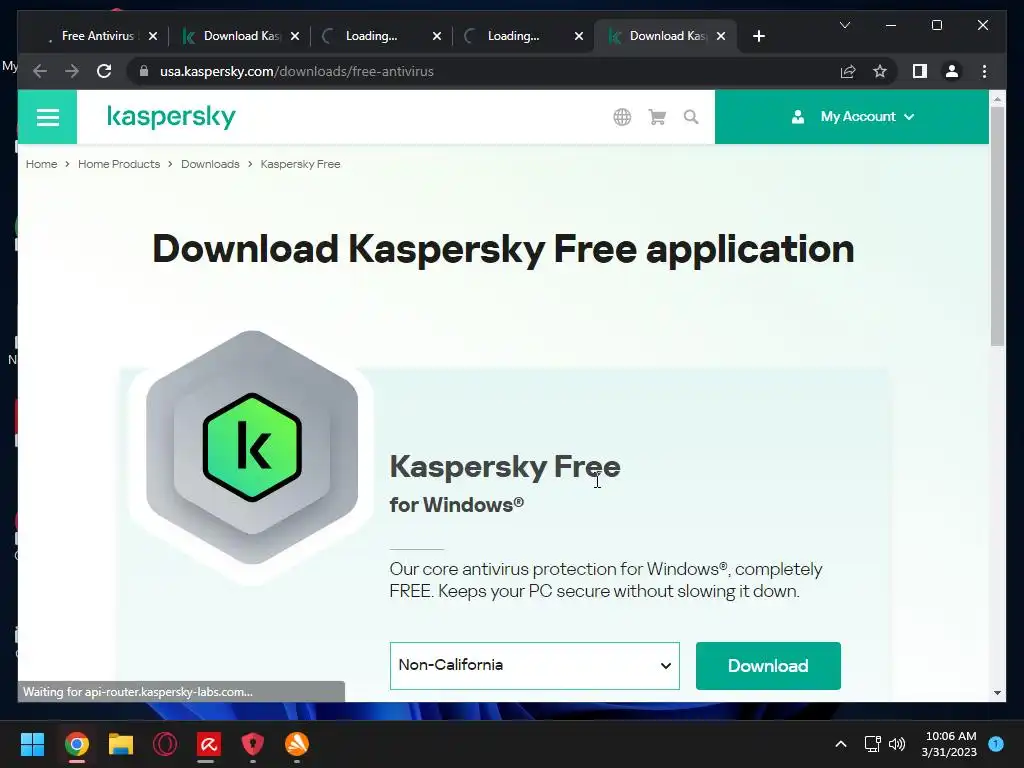Go back in browser history
1024x768 pixels.
[x=40, y=71]
